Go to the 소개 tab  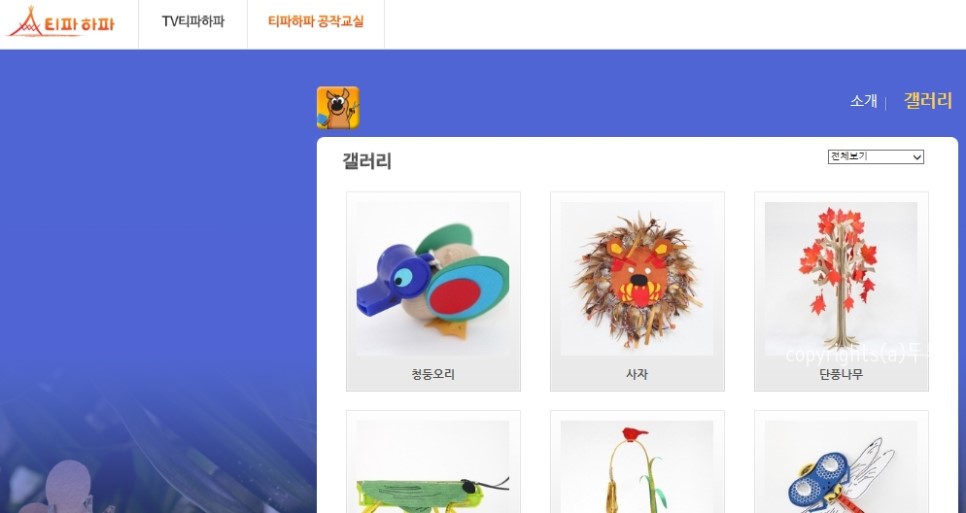[863, 101]
